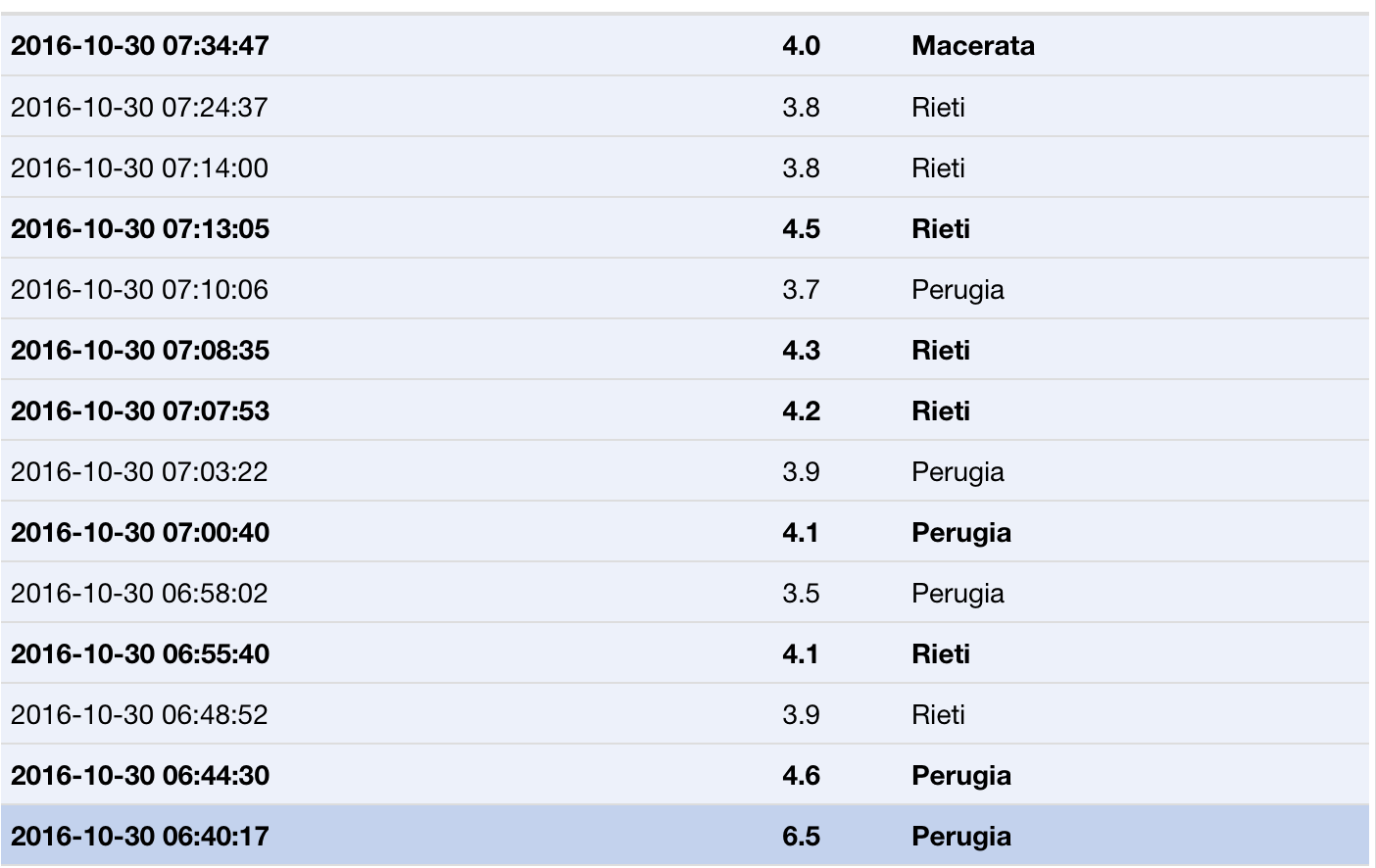Click the timestamp 2016-10-30 07:08:35
Screen dimensions: 1376x868
click(x=139, y=351)
